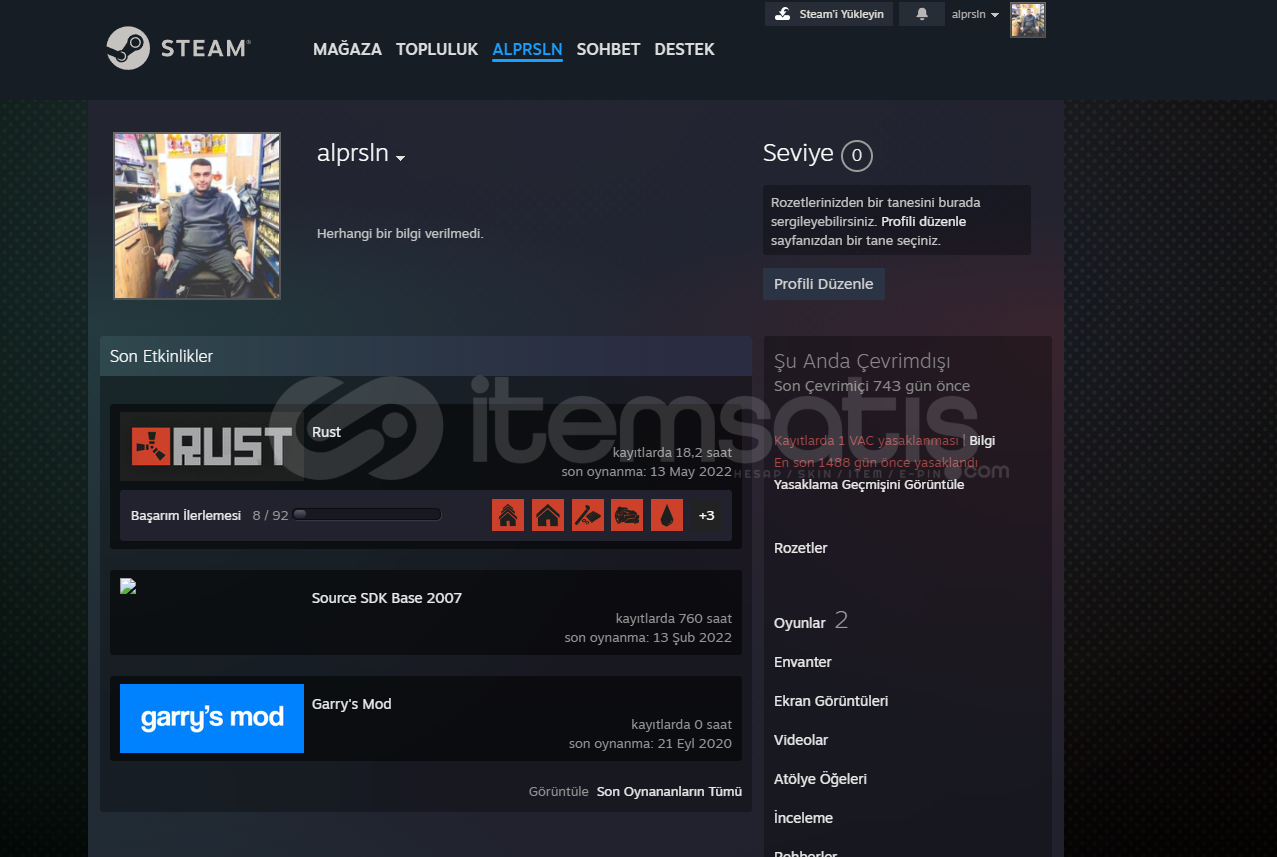Click the Seviye label
1277x857 pixels.
point(798,153)
